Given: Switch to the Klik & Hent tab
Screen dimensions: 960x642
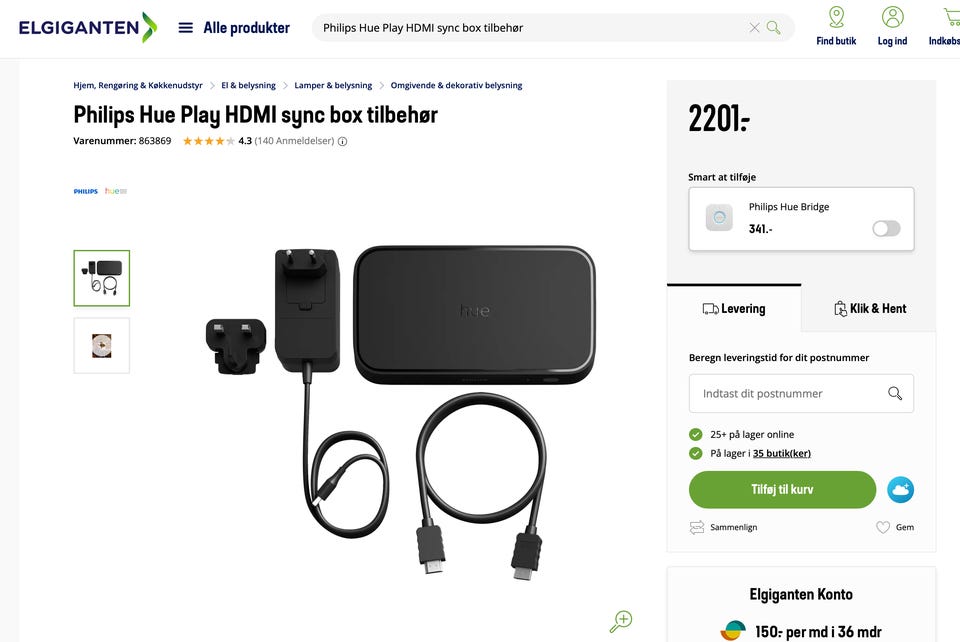Looking at the screenshot, I should click(x=870, y=308).
